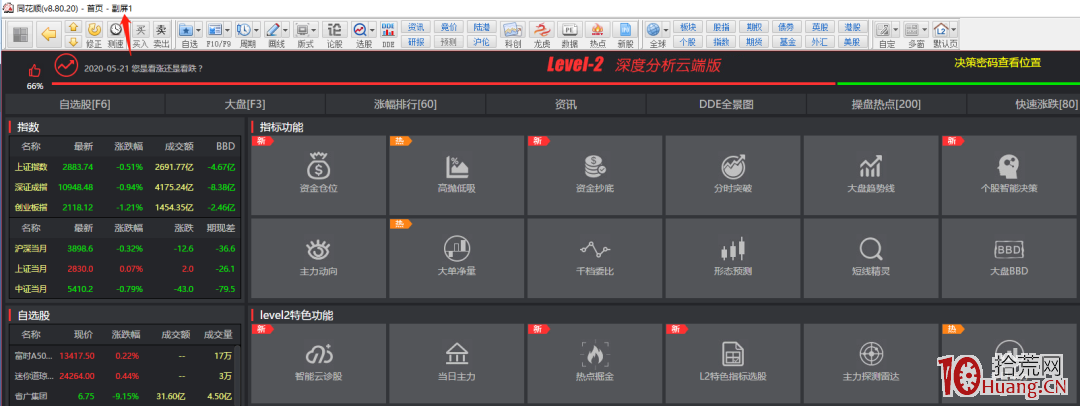Image resolution: width=1080 pixels, height=406 pixels.
Task: Expand the F10/F9 dropdown arrow
Action: tap(227, 30)
